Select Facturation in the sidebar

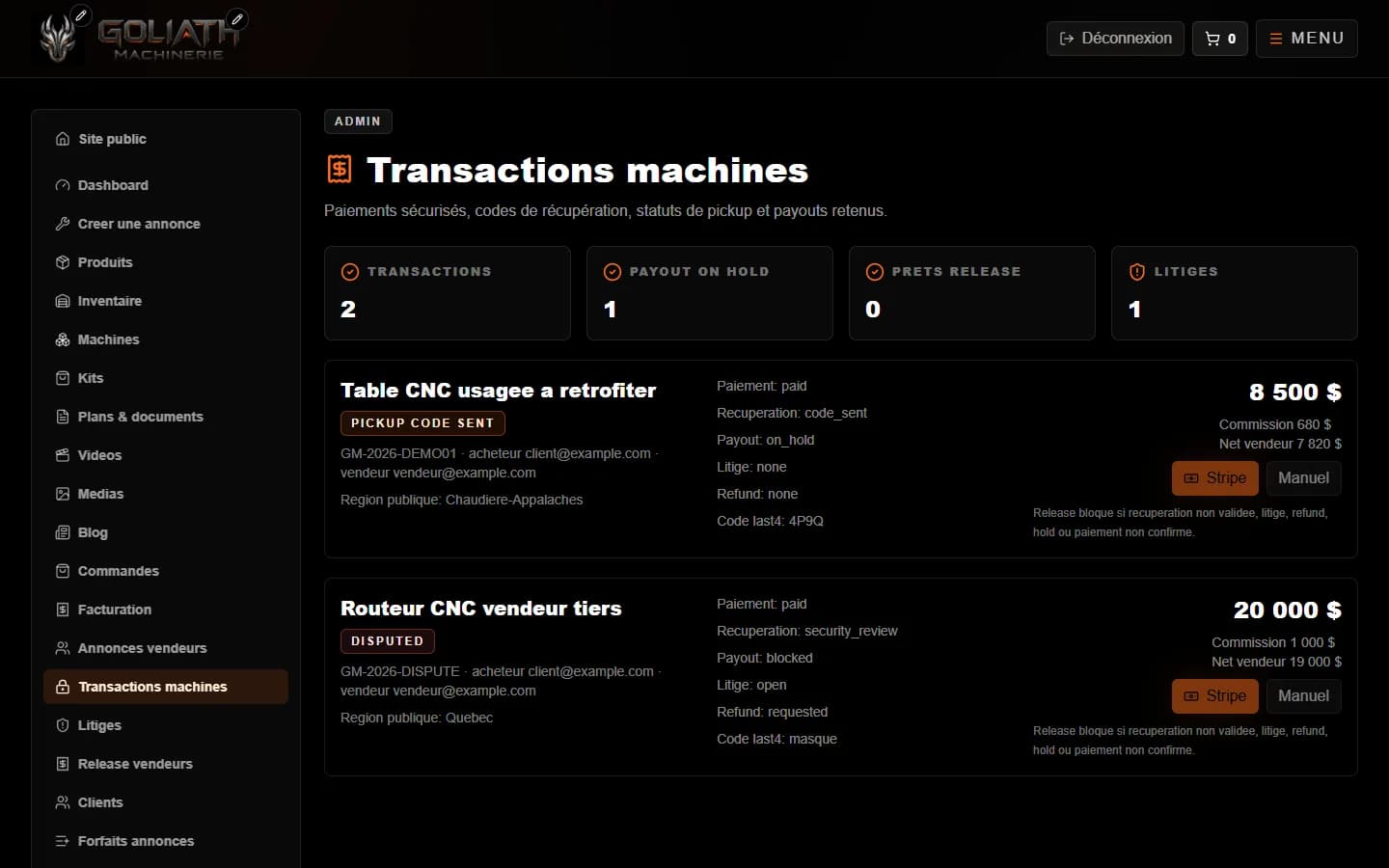click(x=166, y=610)
